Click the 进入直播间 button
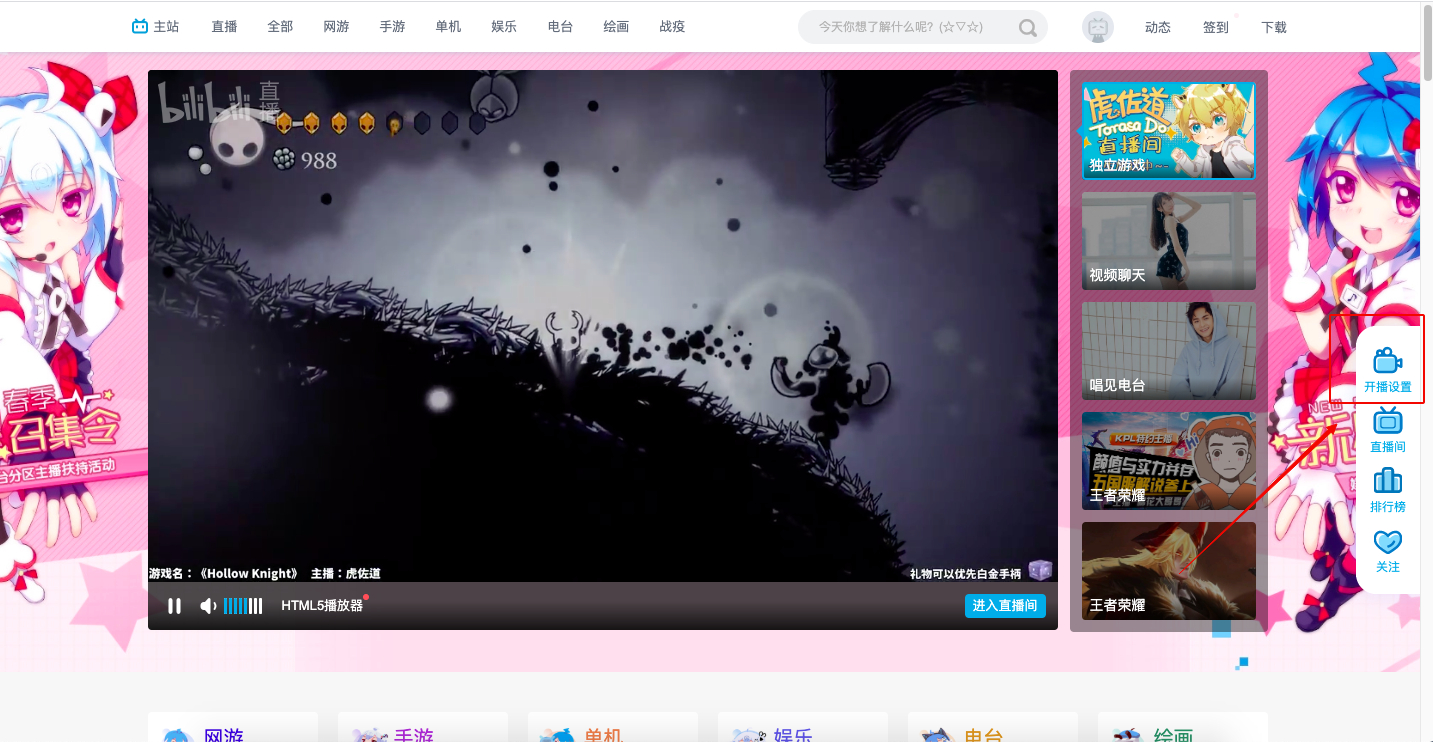Image resolution: width=1433 pixels, height=742 pixels. (x=1005, y=605)
